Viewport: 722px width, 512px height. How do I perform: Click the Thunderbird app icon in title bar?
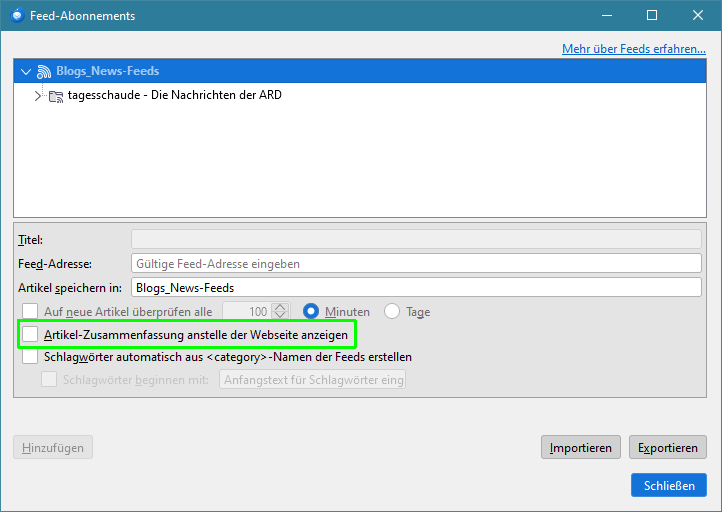coord(17,16)
